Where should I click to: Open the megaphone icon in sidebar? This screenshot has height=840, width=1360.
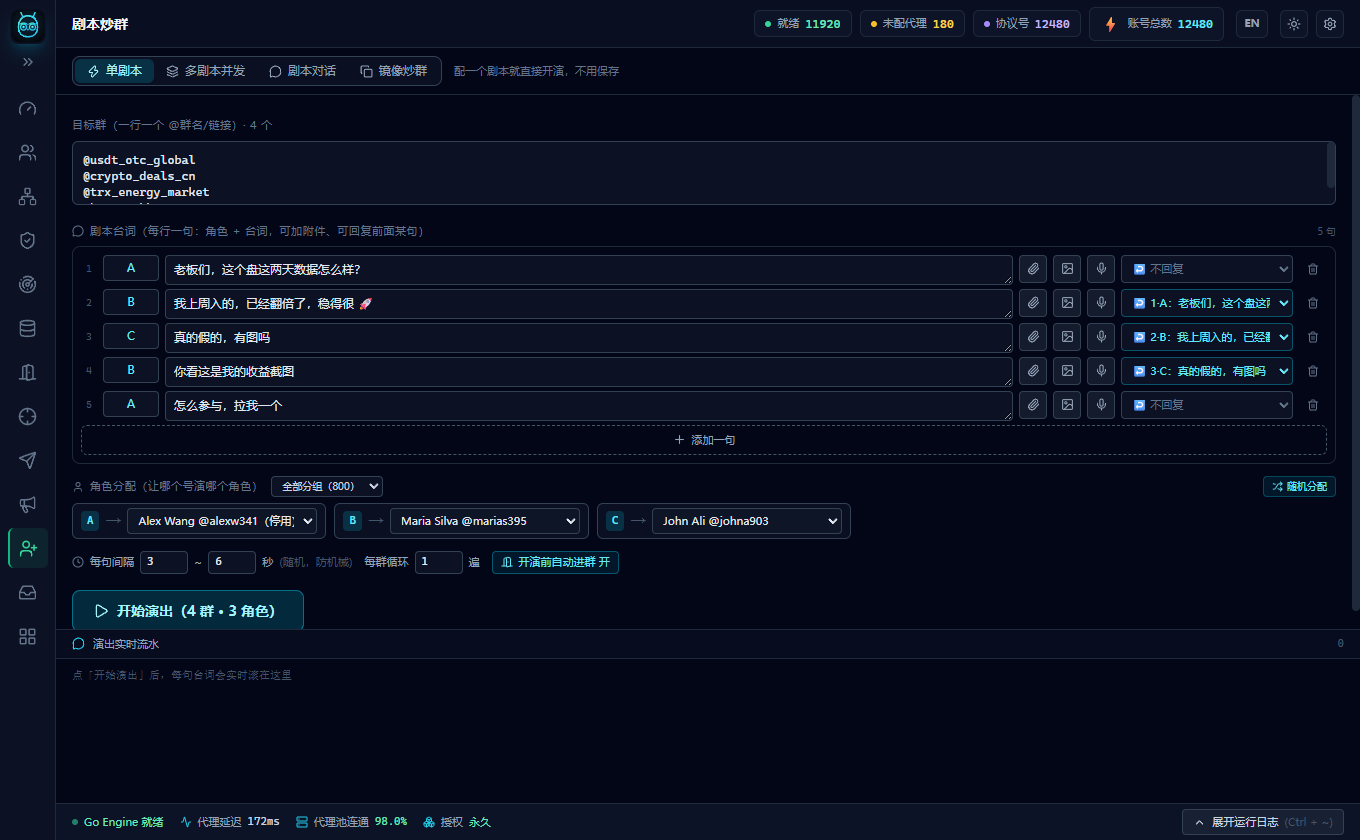point(28,504)
